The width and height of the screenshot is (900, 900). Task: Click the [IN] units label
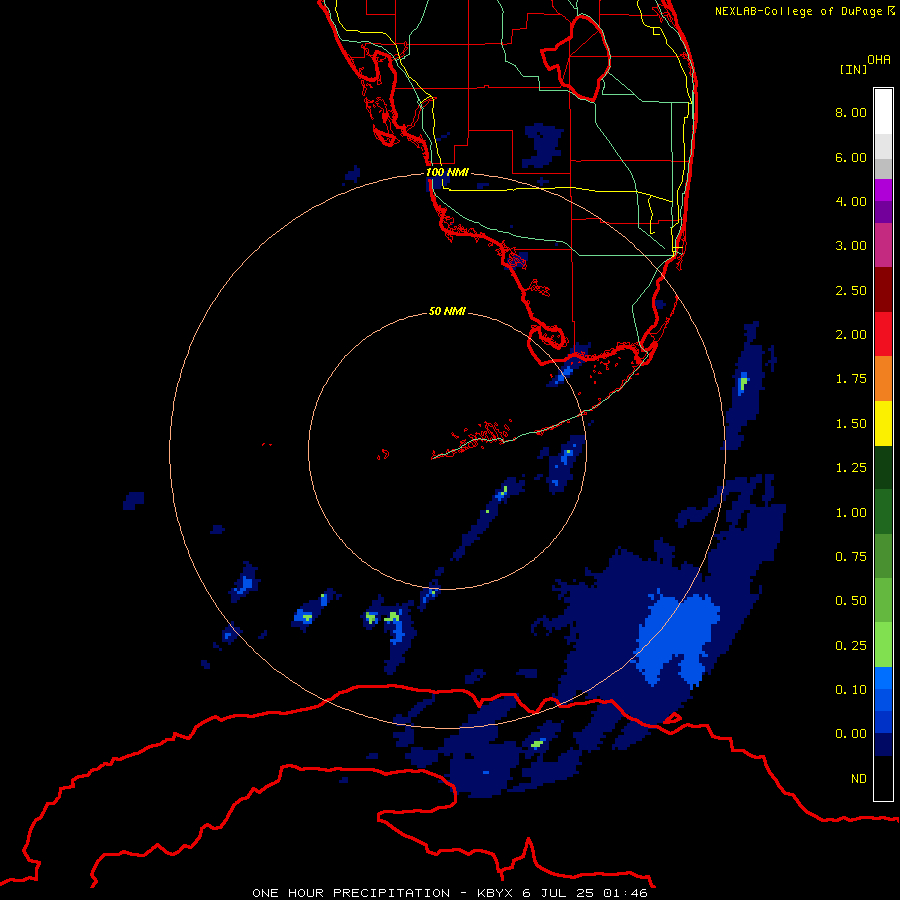(853, 69)
